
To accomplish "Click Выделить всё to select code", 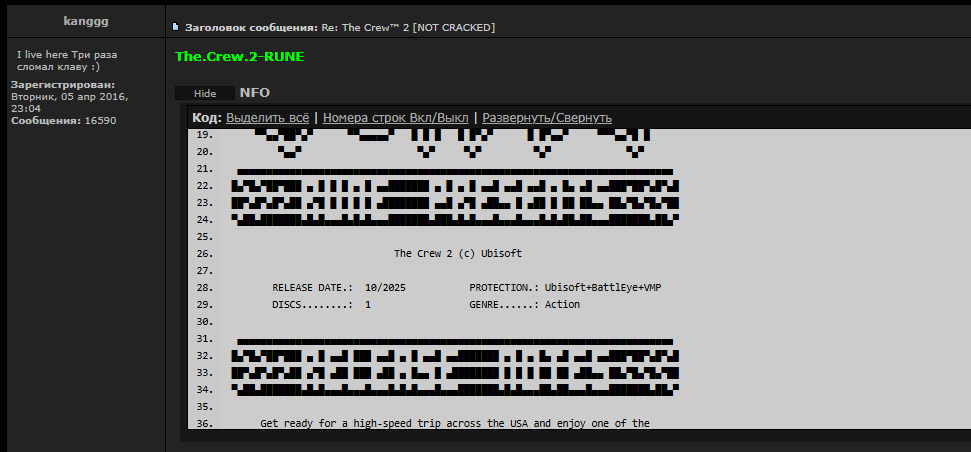I will pyautogui.click(x=268, y=118).
